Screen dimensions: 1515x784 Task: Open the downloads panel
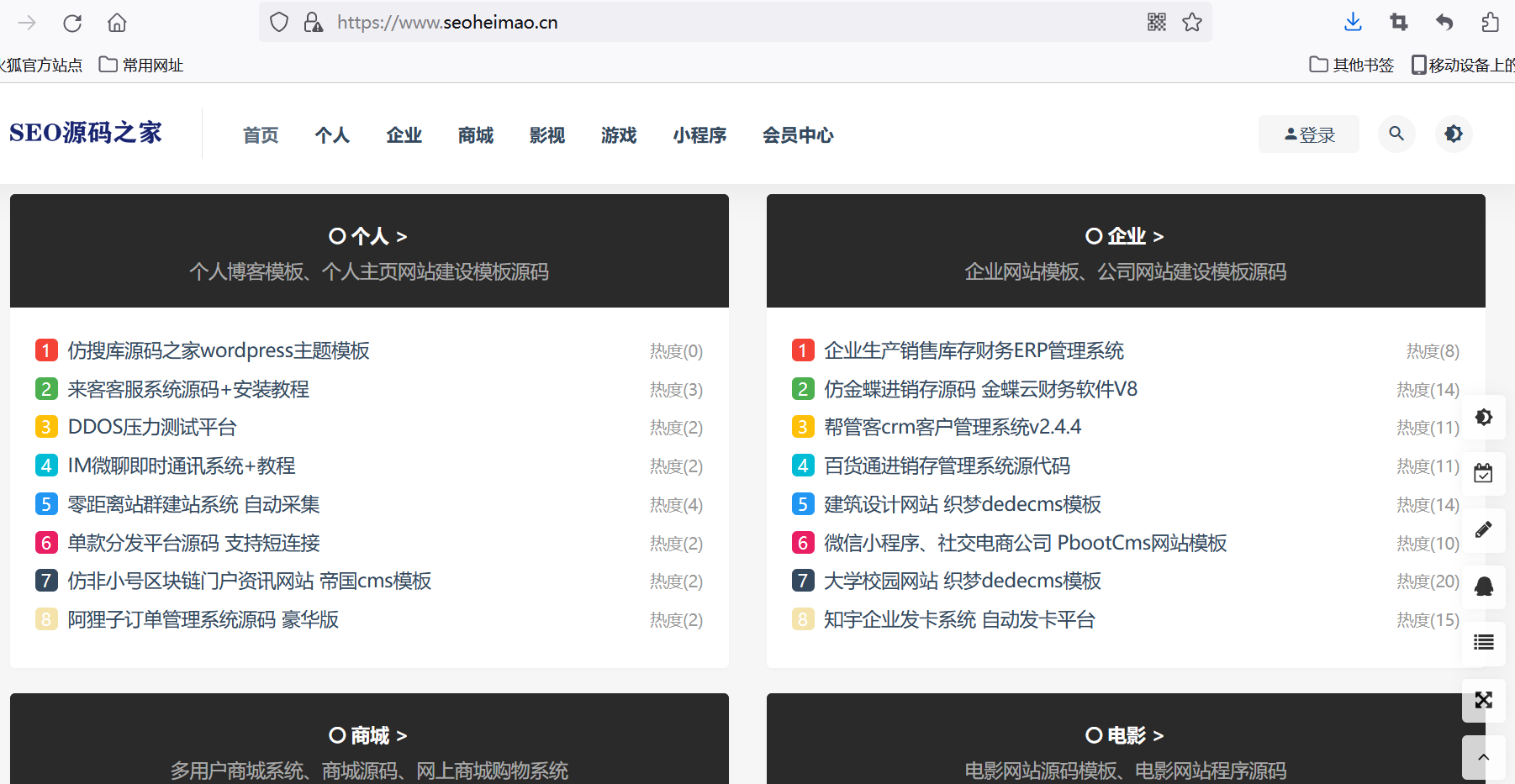1353,23
